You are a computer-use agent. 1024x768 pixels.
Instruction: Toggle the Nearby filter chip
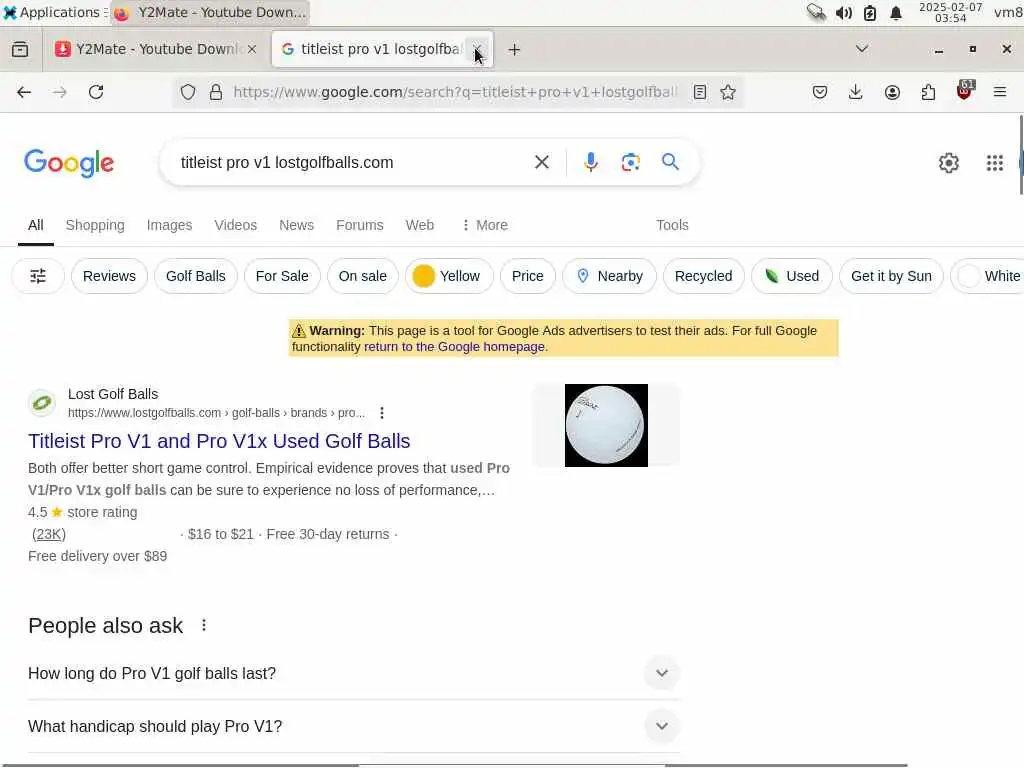609,276
